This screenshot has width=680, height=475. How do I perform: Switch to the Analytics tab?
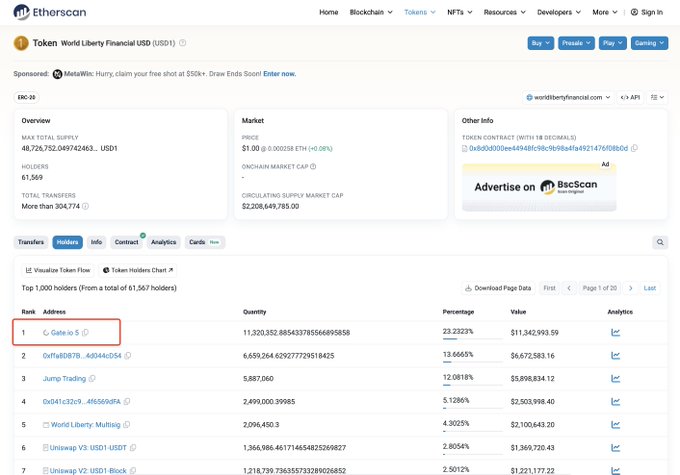click(163, 242)
